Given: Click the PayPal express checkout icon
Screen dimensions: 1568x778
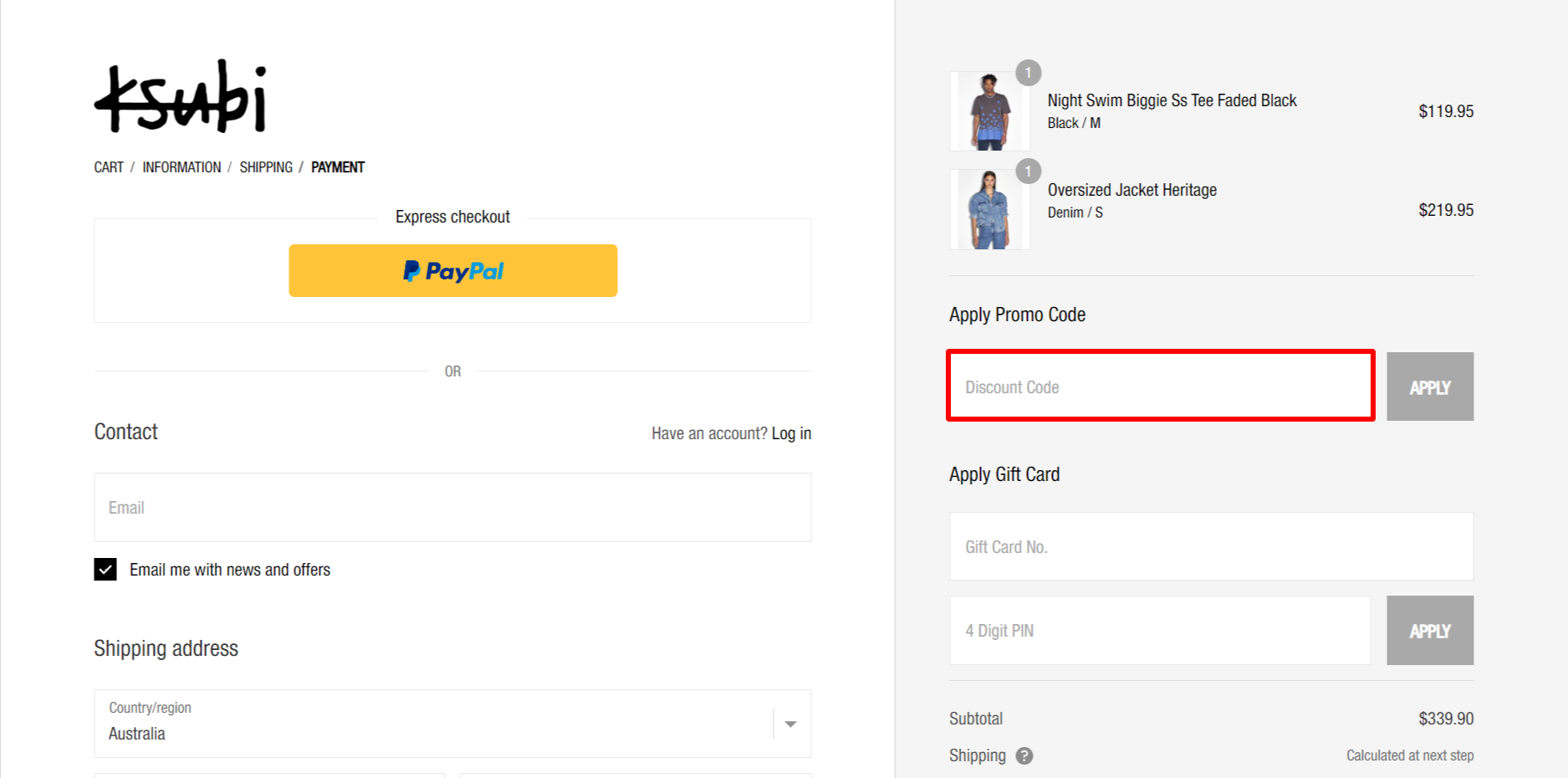Looking at the screenshot, I should [410, 270].
